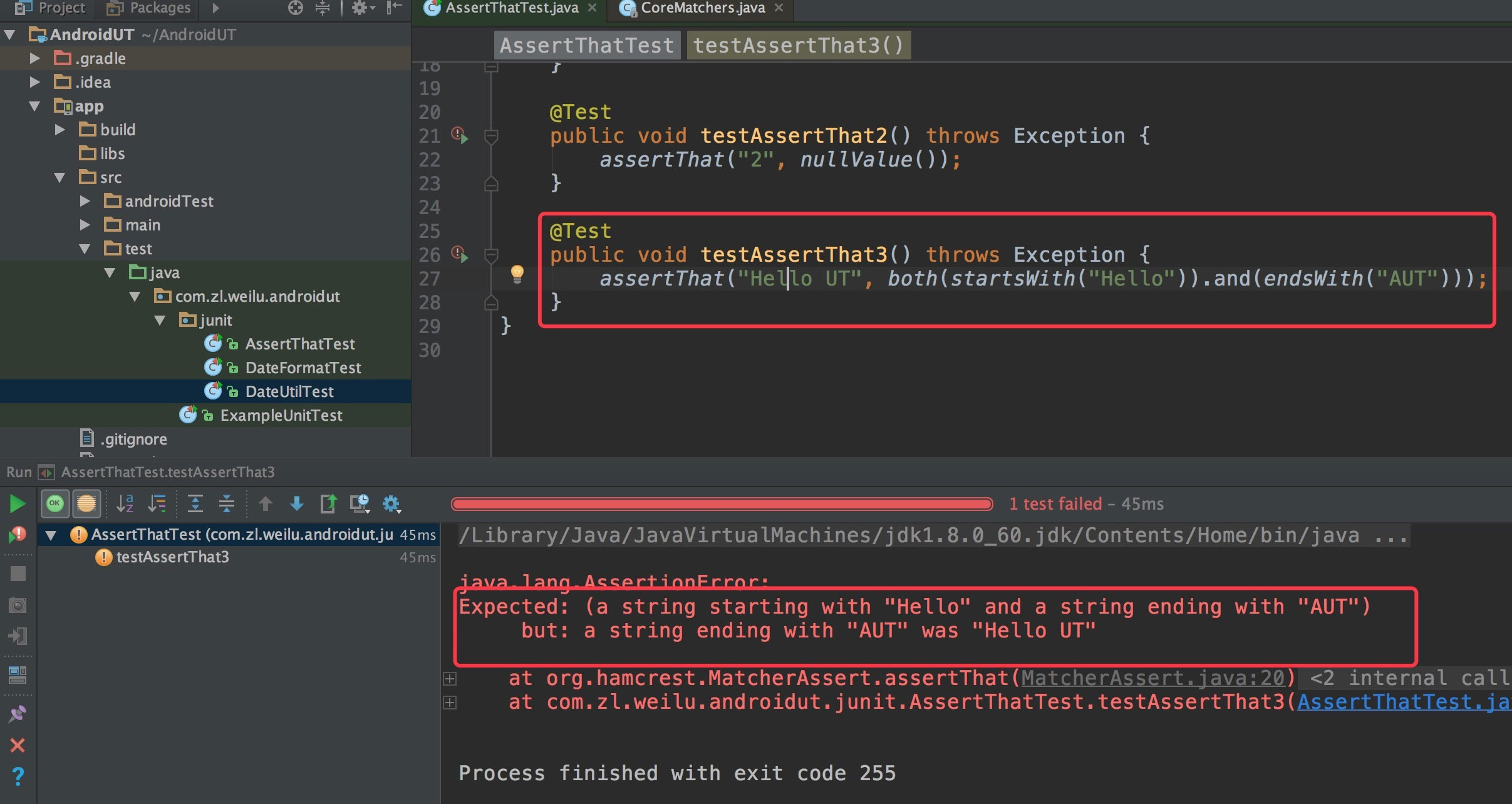Fold testAssertThat2 method in gutter

click(x=492, y=136)
